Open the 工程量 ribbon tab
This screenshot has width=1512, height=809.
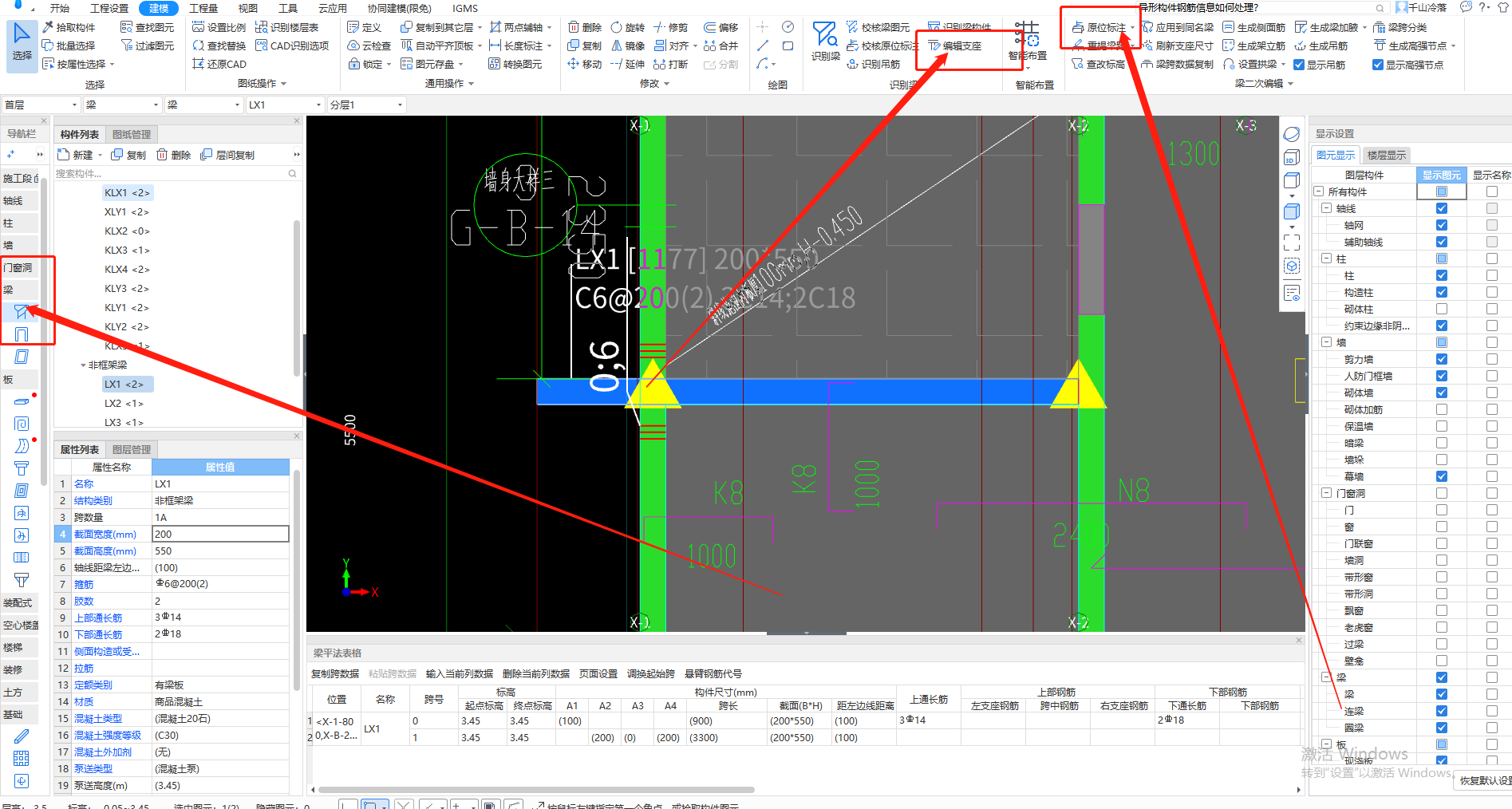click(203, 8)
